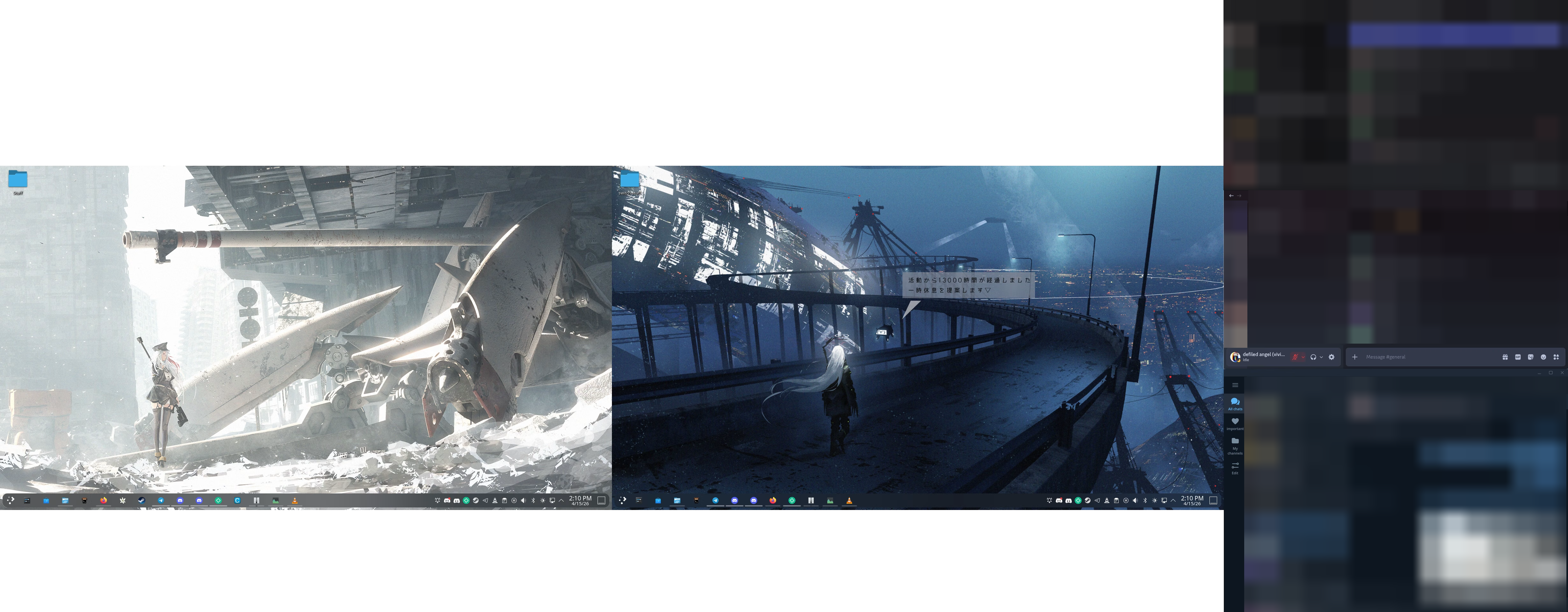Switch to Telegram on the left monitor taskbar
This screenshot has width=1568, height=612.
[x=161, y=500]
